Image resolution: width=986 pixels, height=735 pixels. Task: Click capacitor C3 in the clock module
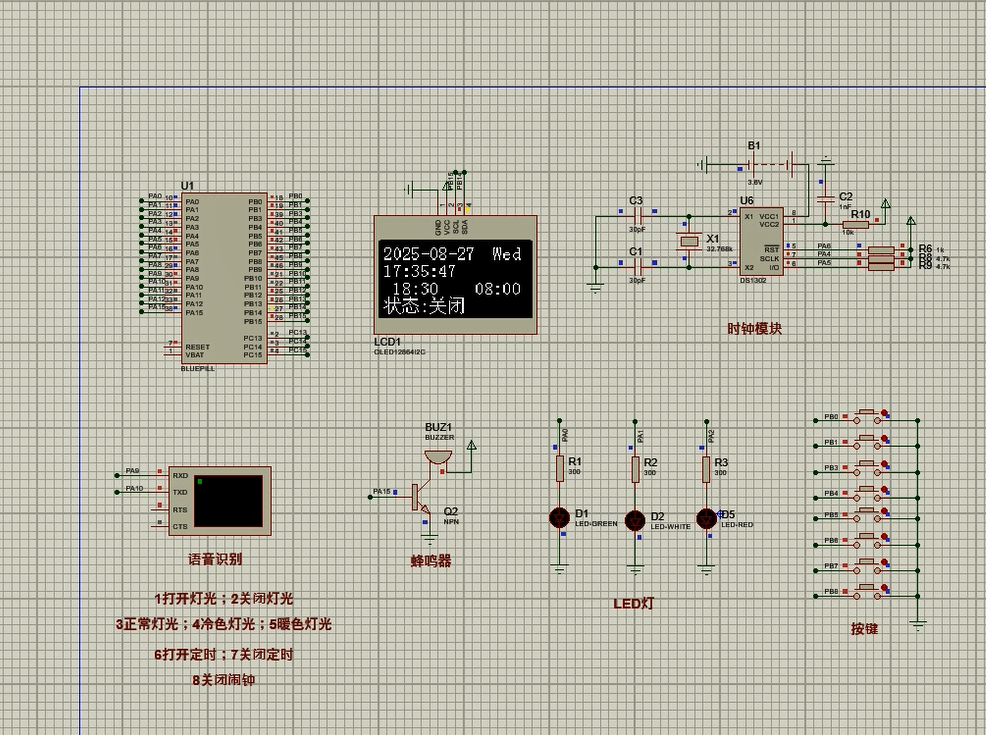pyautogui.click(x=636, y=216)
